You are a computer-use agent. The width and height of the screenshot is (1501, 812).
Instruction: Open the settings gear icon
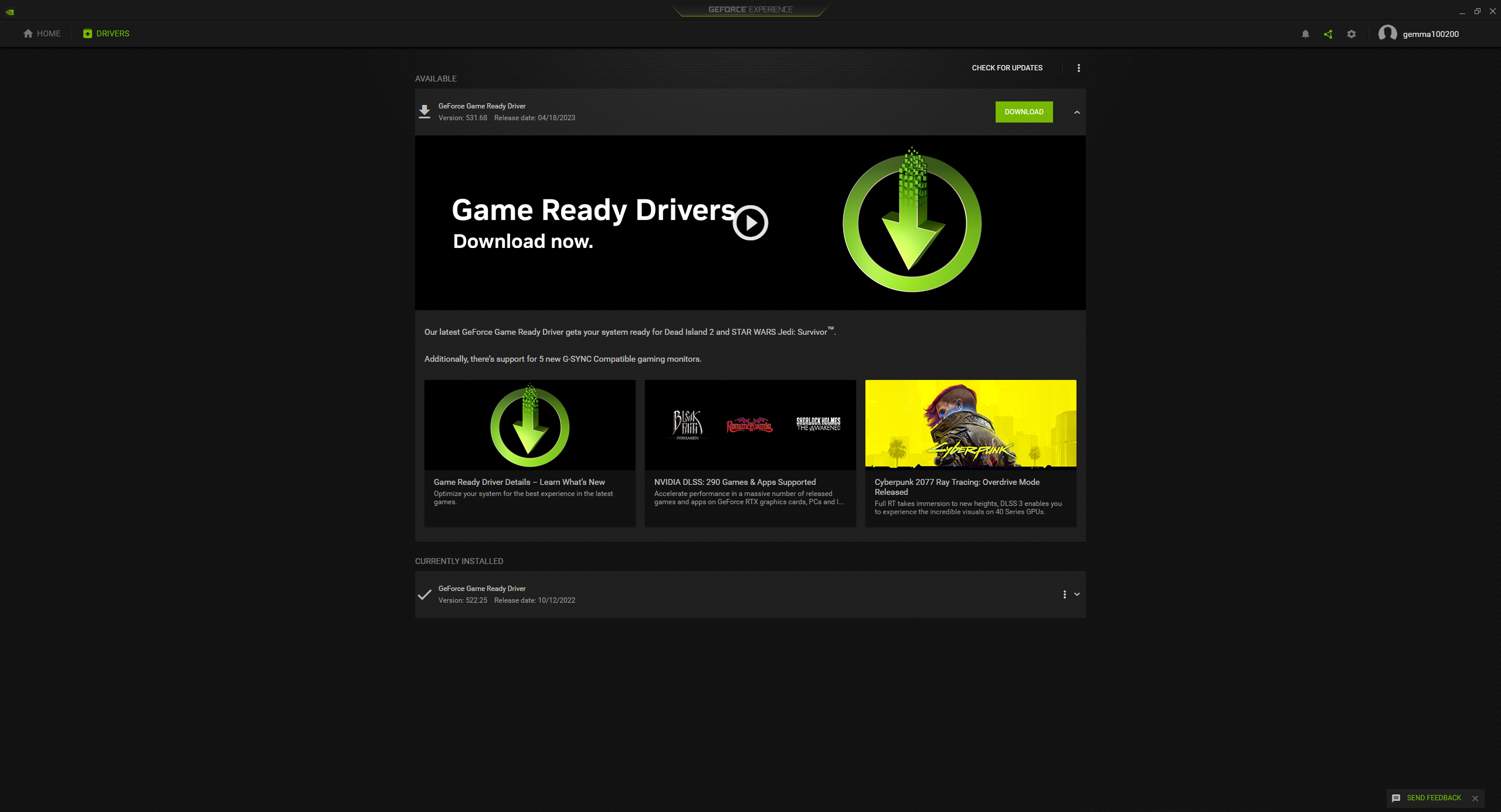(1351, 34)
